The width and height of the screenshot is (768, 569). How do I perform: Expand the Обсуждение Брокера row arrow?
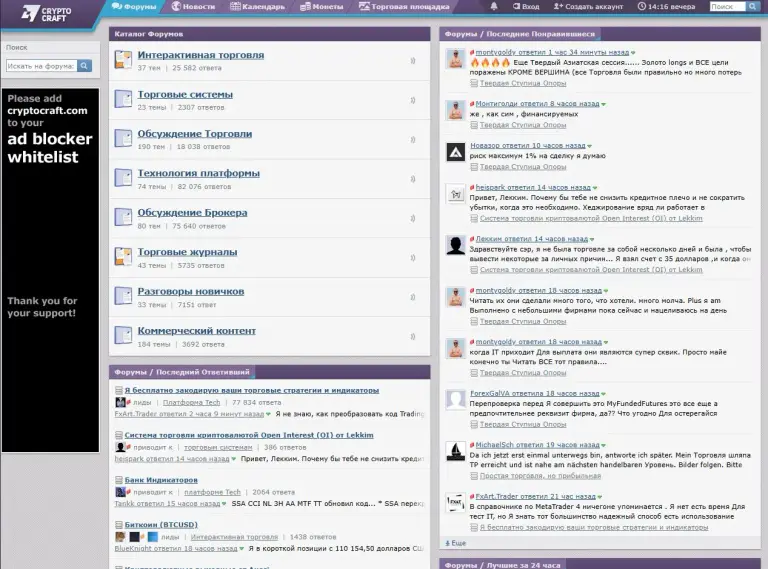pos(413,218)
